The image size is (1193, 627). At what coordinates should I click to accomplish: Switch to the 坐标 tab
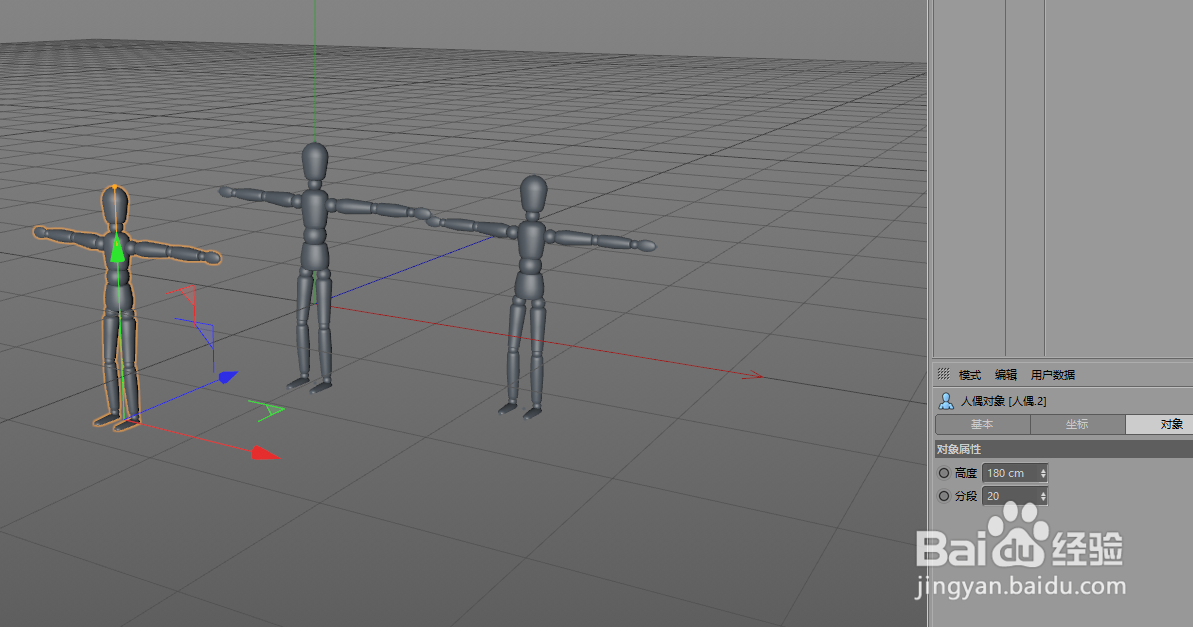click(x=1077, y=425)
